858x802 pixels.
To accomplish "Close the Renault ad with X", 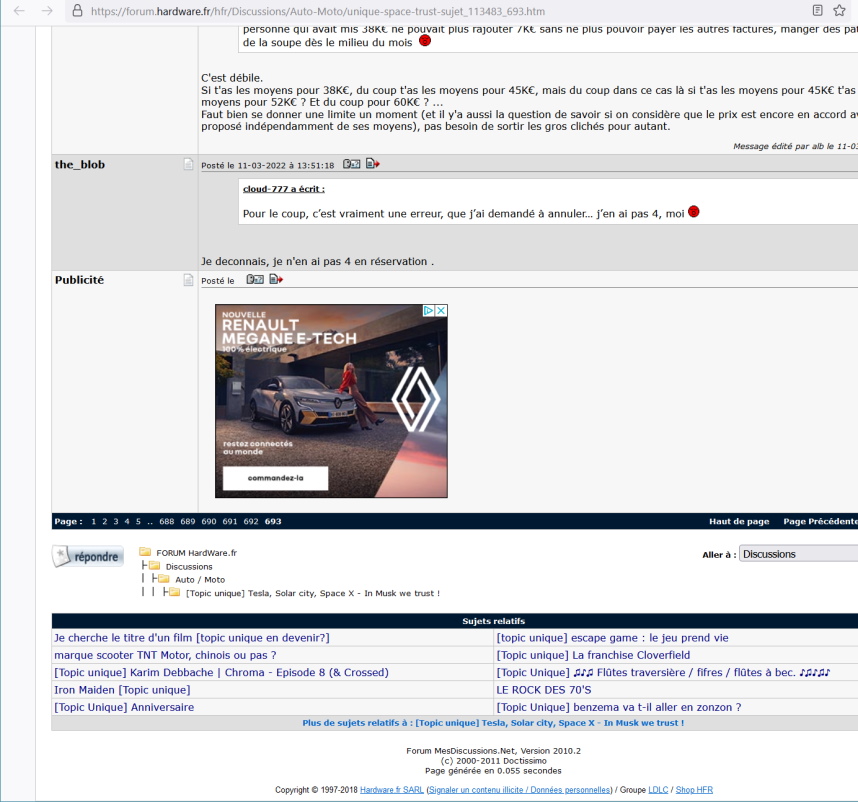I will point(441,311).
